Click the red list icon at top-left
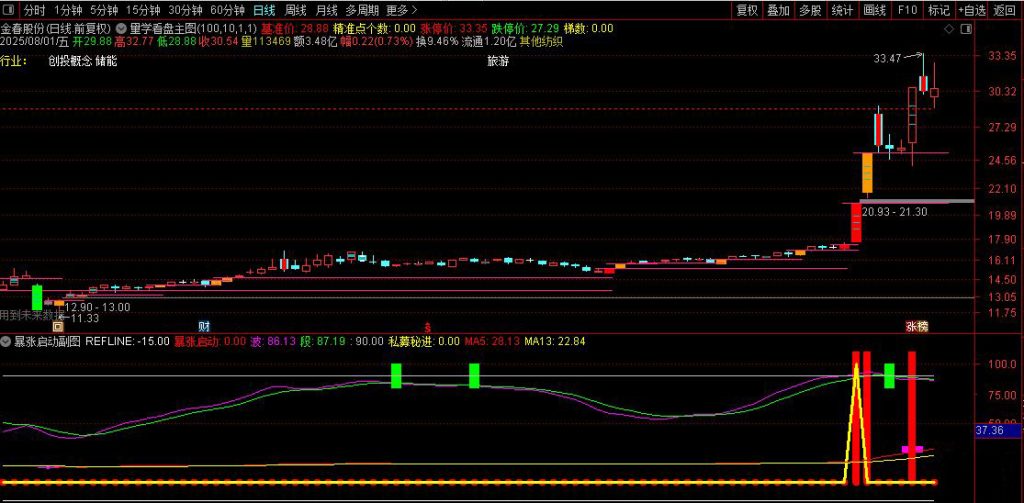The width and height of the screenshot is (1024, 503). point(10,10)
